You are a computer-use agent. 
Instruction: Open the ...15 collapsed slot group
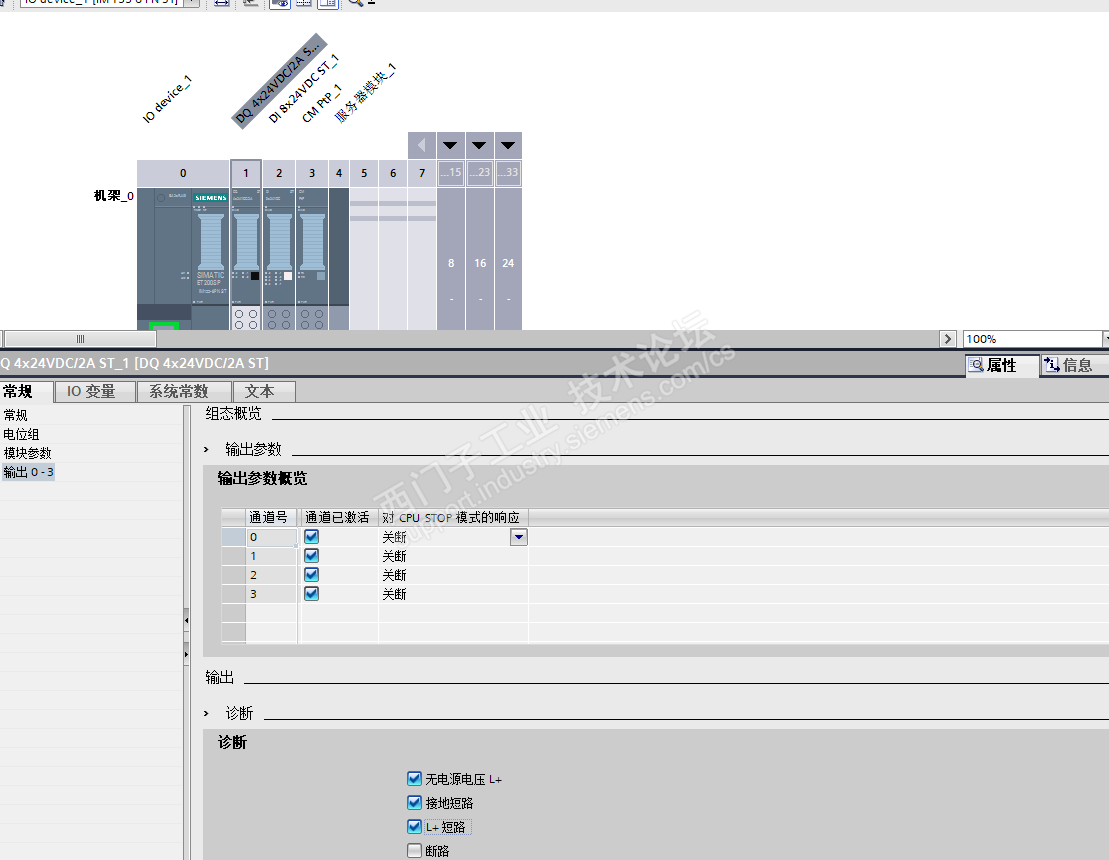pos(451,173)
